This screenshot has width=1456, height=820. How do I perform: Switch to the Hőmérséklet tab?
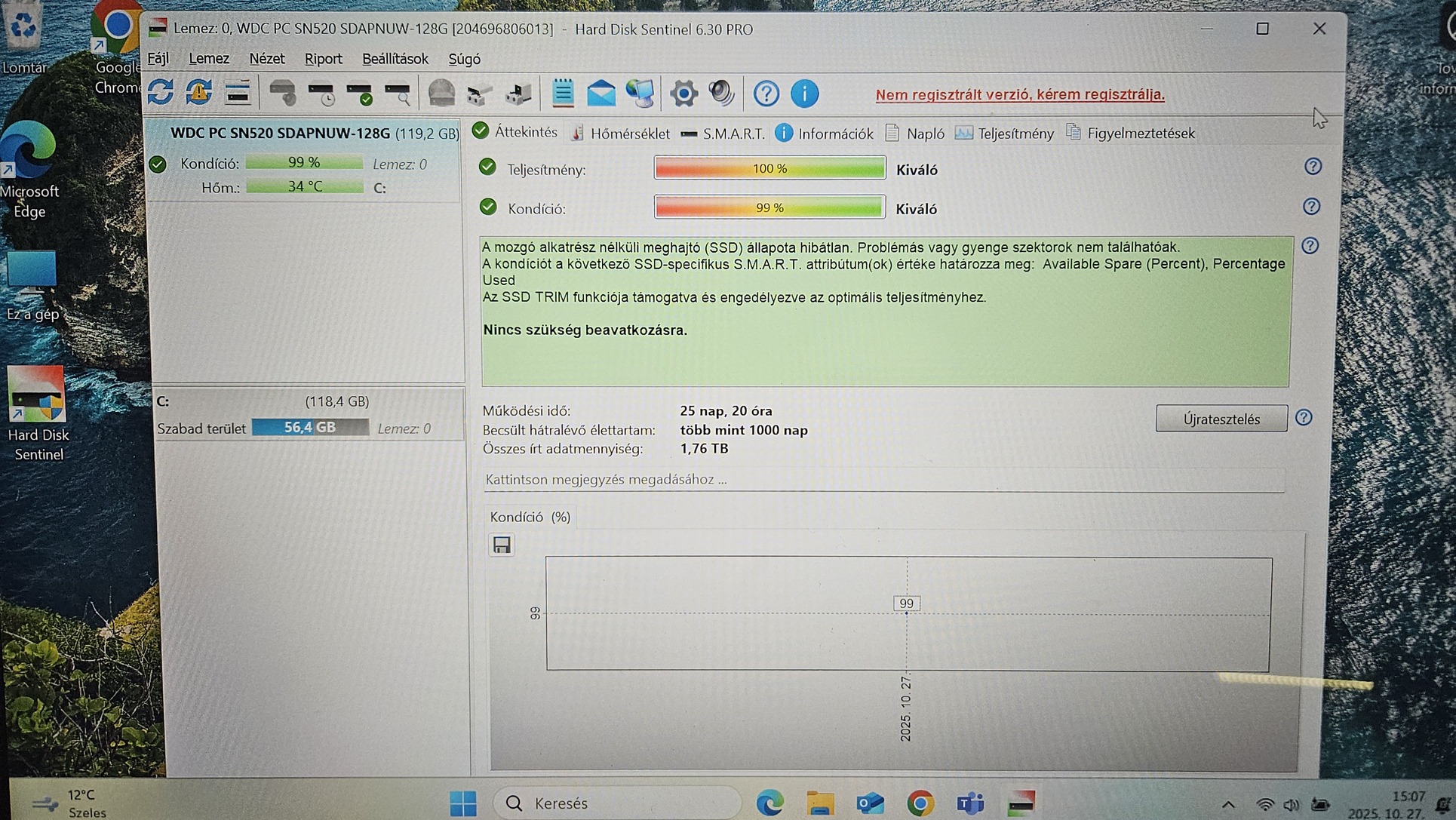point(620,134)
